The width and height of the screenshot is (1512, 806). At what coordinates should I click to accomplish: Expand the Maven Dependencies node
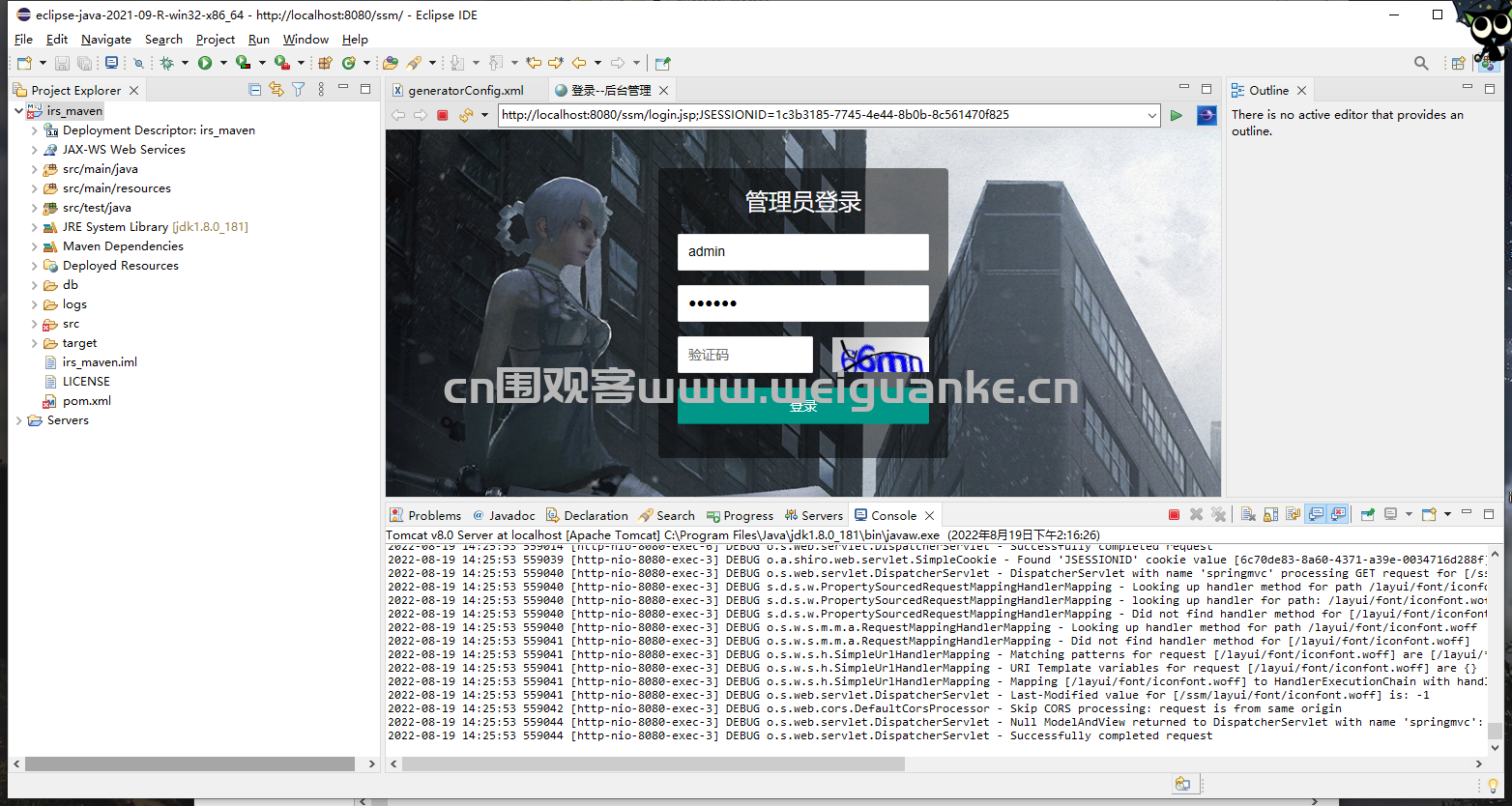tap(35, 246)
